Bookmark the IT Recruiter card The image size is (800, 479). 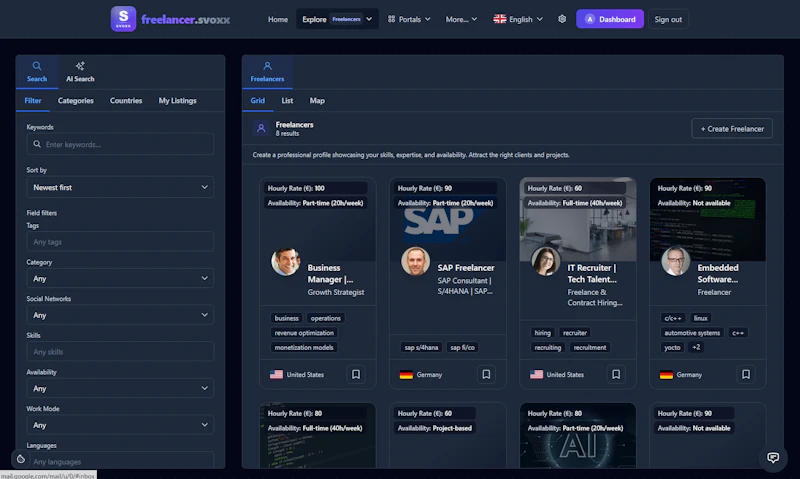[x=616, y=374]
